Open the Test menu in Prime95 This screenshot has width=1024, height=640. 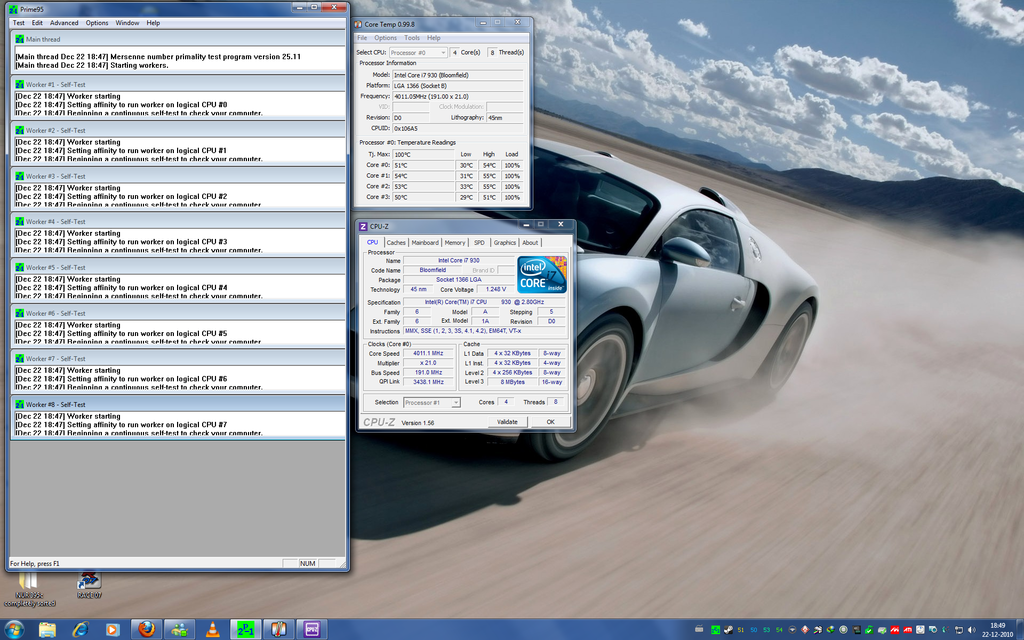pos(17,22)
